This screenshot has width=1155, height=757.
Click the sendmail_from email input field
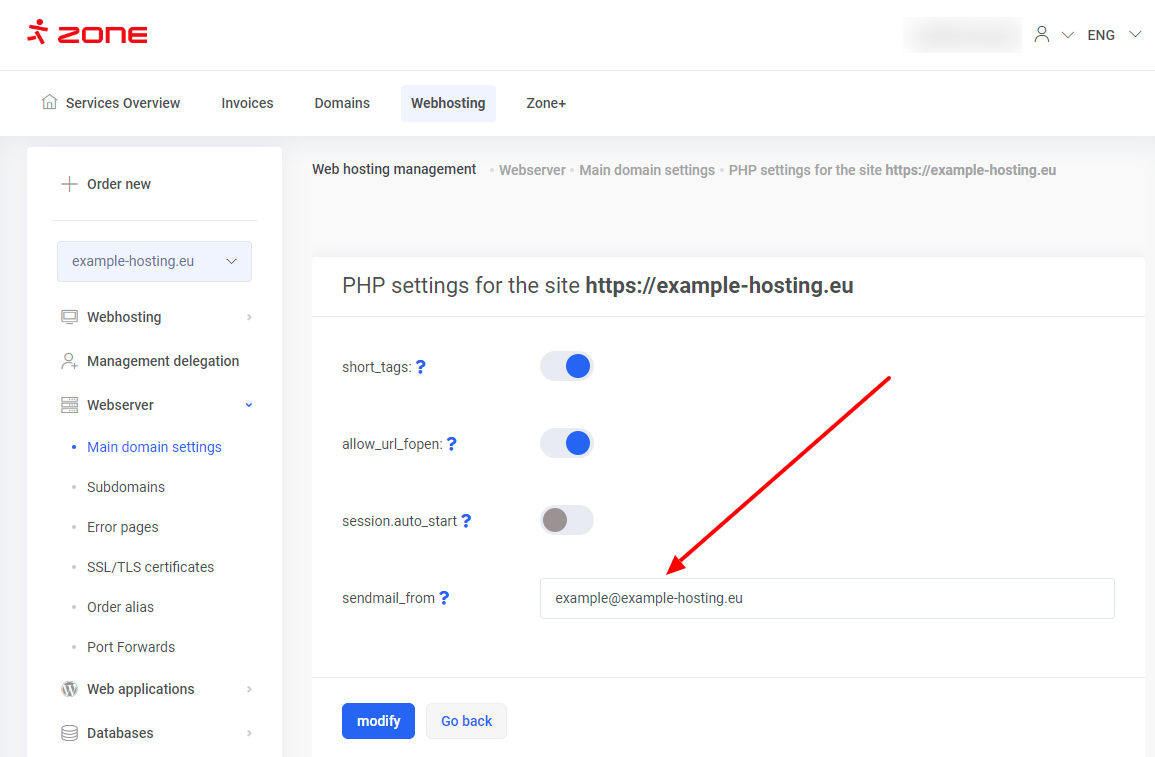pyautogui.click(x=826, y=599)
